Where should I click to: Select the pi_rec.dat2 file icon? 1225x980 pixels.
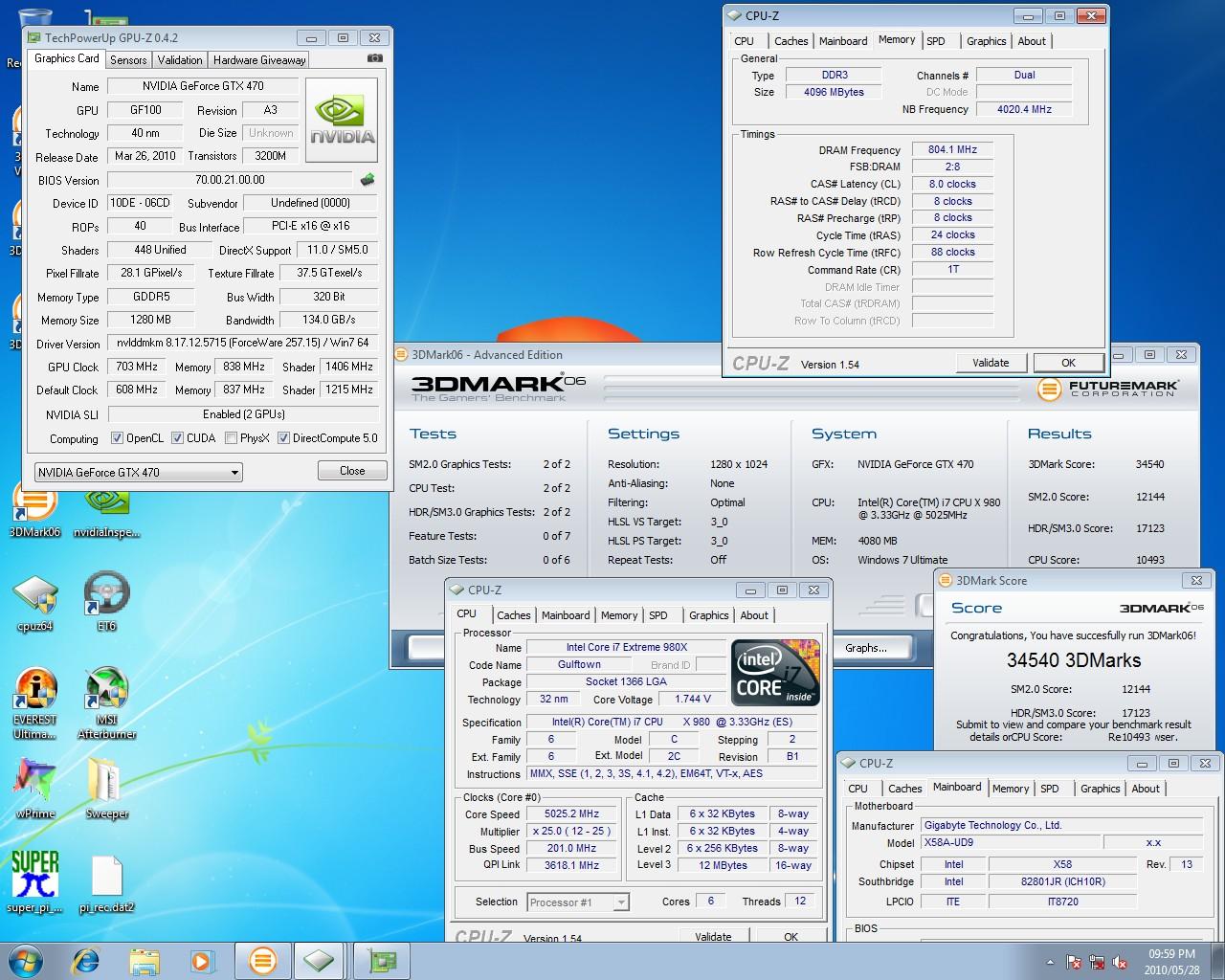coord(106,882)
